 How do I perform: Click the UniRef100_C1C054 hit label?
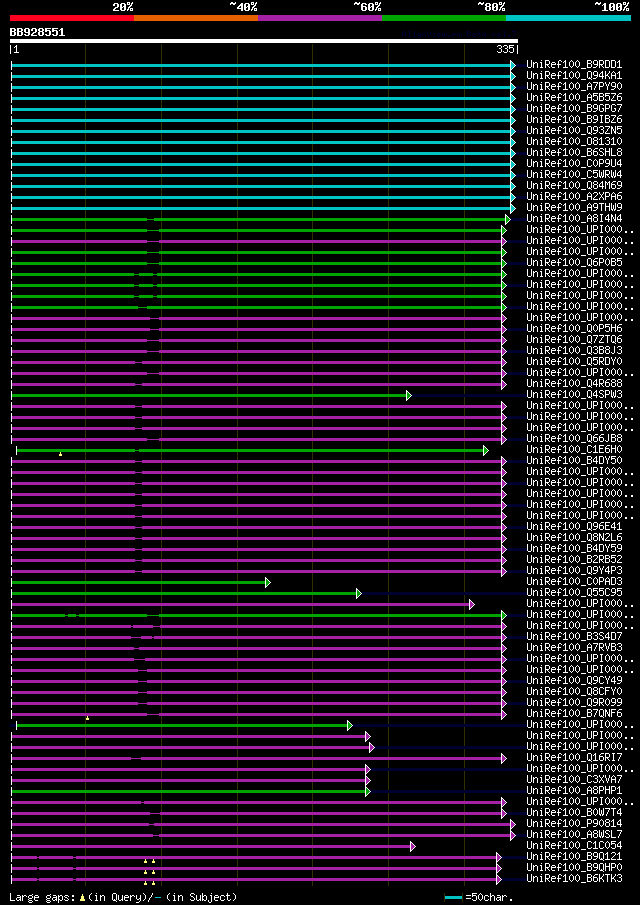click(x=574, y=846)
